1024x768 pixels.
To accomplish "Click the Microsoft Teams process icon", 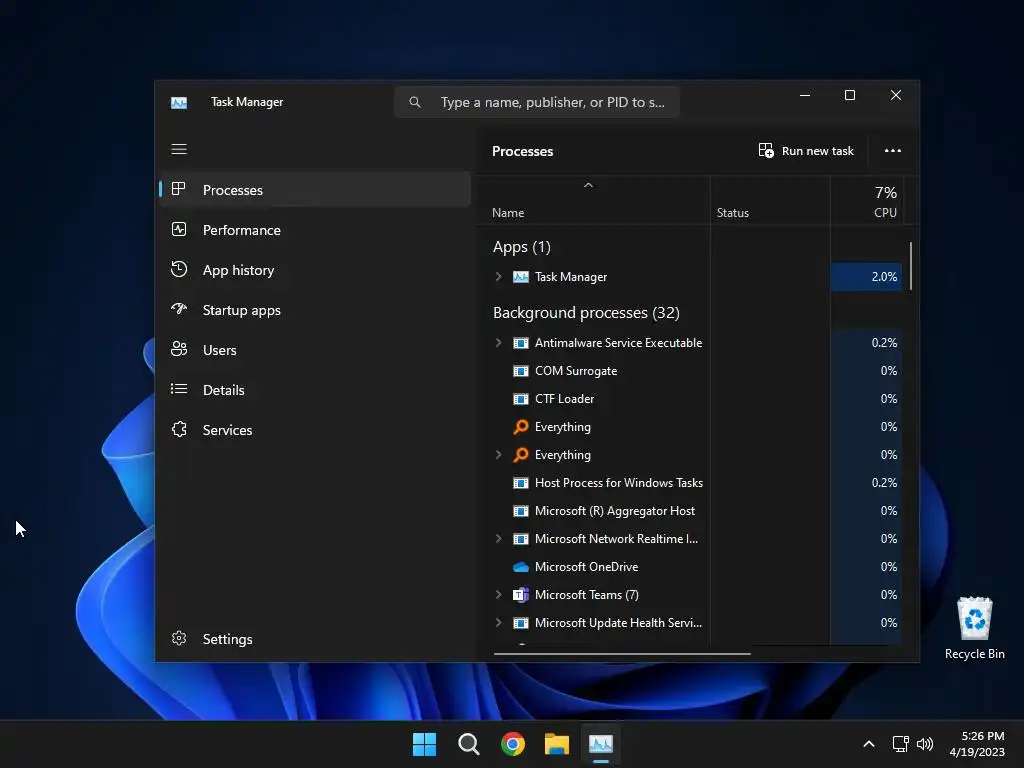I will (520, 595).
